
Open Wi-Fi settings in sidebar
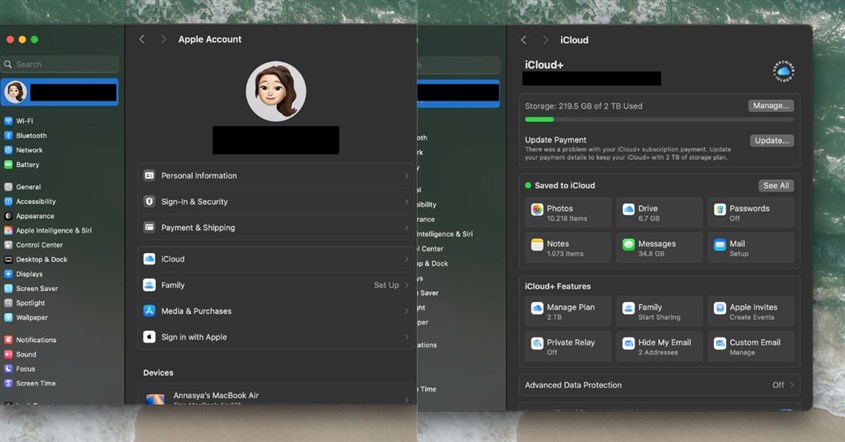tap(19, 121)
